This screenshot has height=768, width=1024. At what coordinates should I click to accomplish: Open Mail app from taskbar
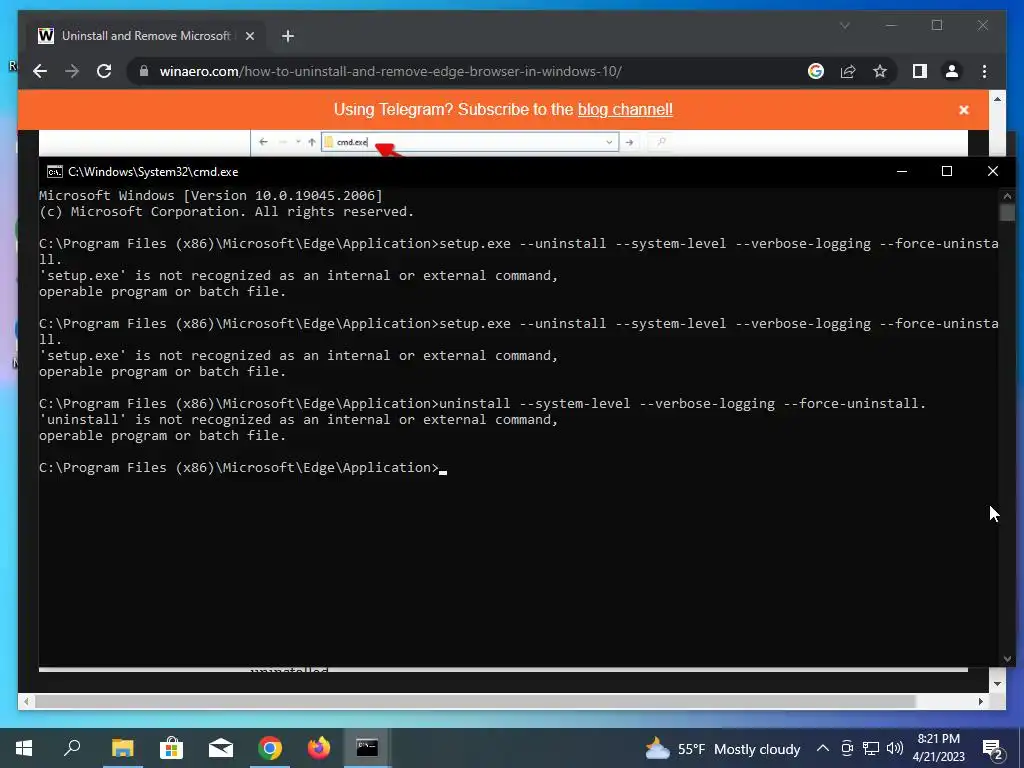point(221,748)
